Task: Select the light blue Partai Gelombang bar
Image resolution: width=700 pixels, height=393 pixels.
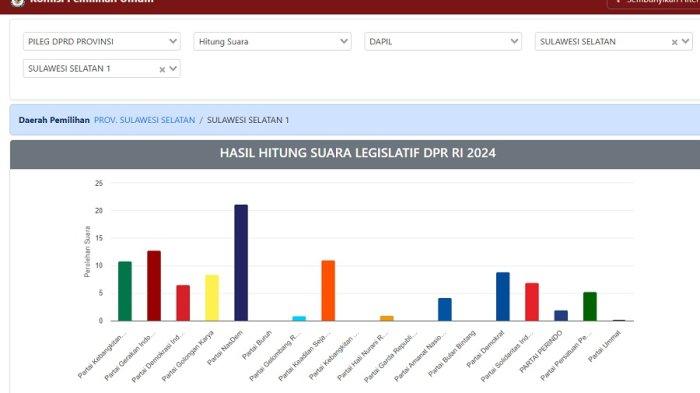Action: [x=299, y=318]
